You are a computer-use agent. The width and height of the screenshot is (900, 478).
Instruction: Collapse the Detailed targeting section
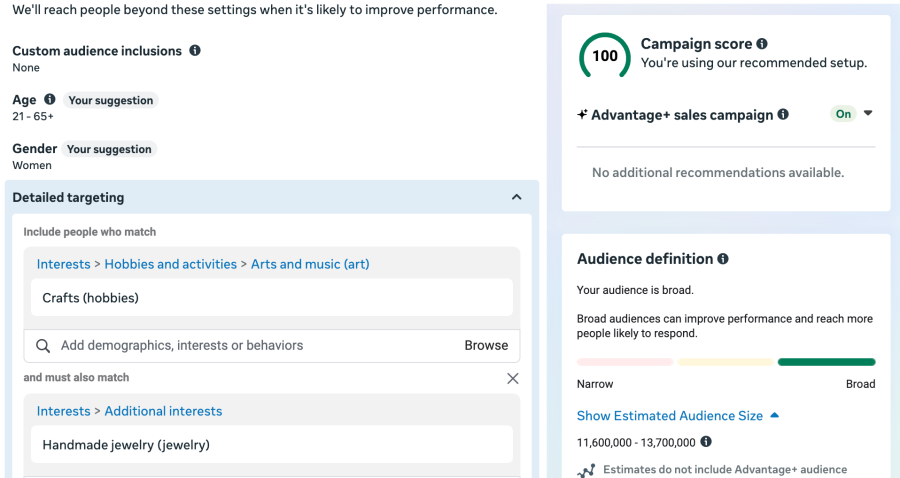516,198
